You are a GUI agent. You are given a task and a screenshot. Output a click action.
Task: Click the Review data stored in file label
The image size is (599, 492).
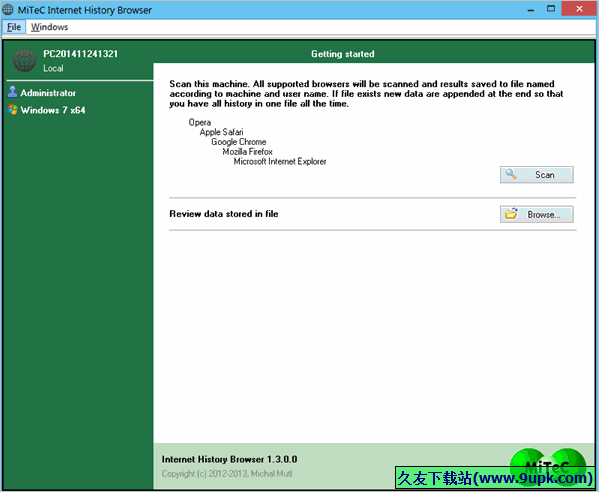coord(223,214)
